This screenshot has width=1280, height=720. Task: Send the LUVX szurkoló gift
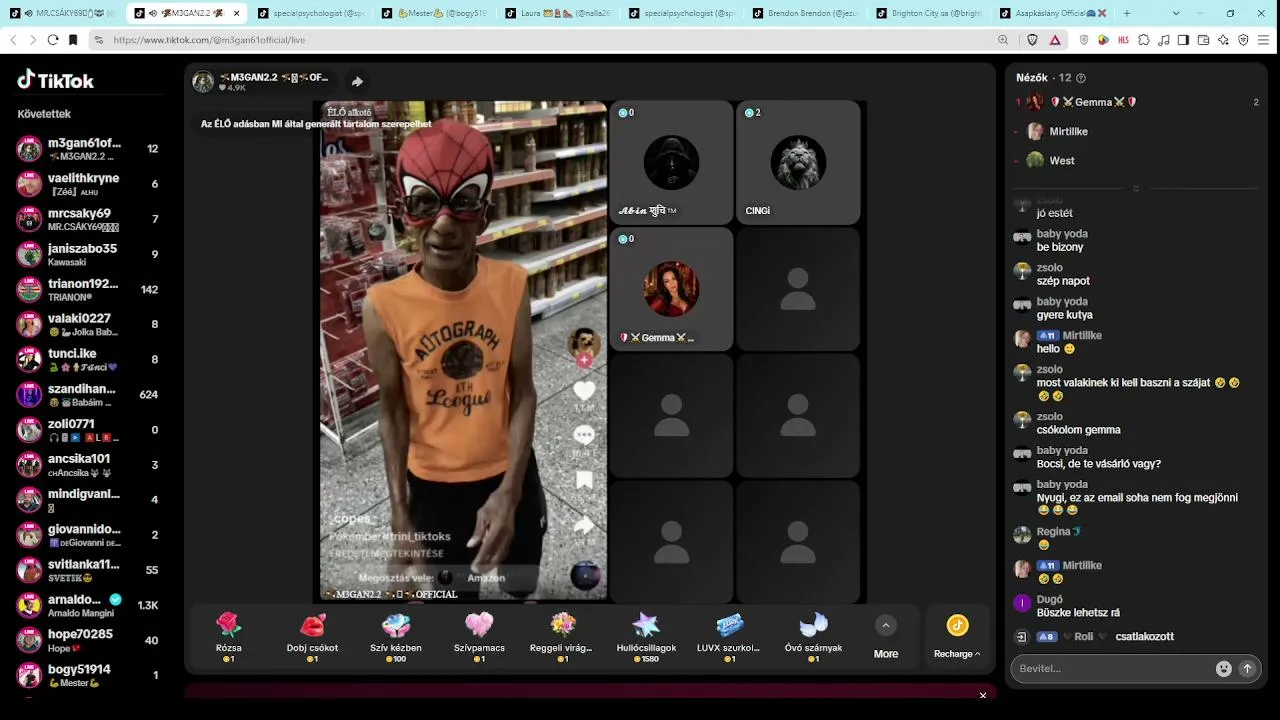(729, 636)
